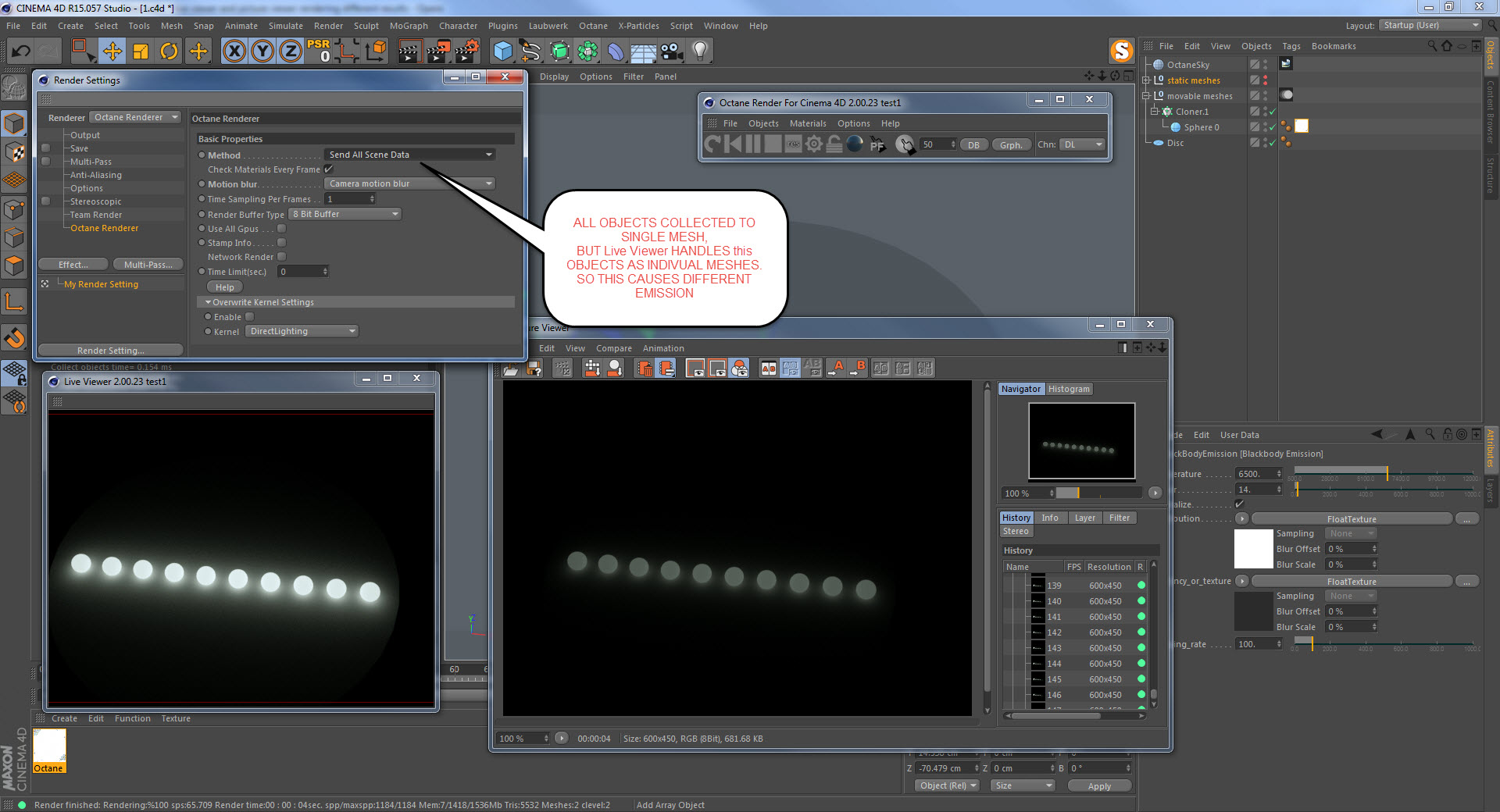Screen dimensions: 1500x812
Task: Open the Chn channel dropdown
Action: click(x=1083, y=144)
